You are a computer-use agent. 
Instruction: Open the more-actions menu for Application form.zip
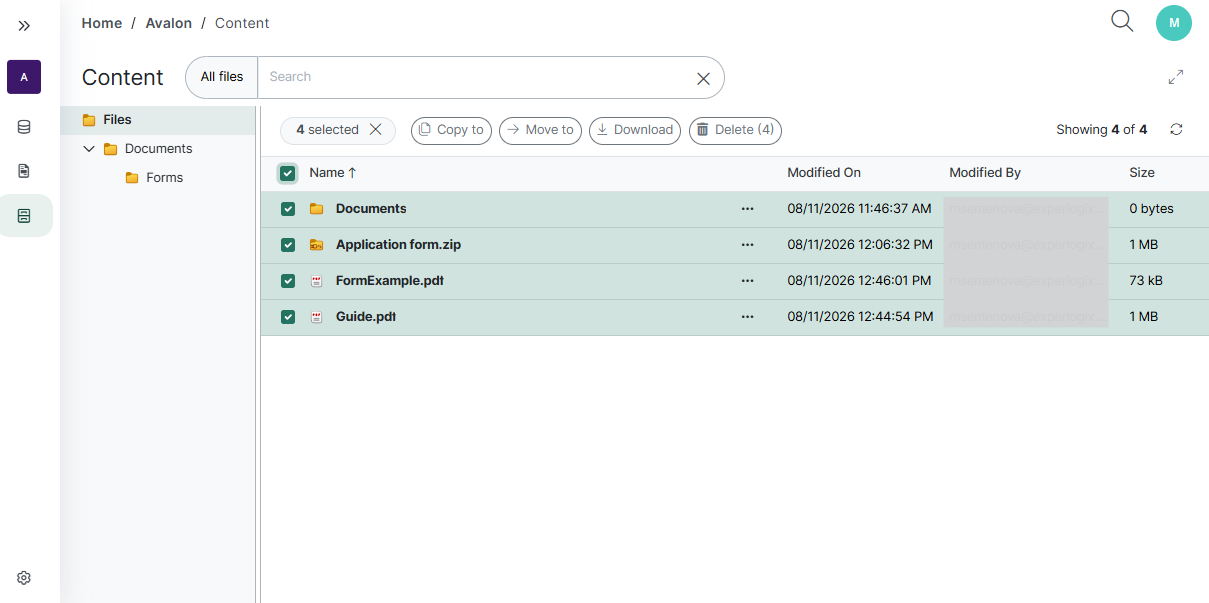tap(747, 245)
